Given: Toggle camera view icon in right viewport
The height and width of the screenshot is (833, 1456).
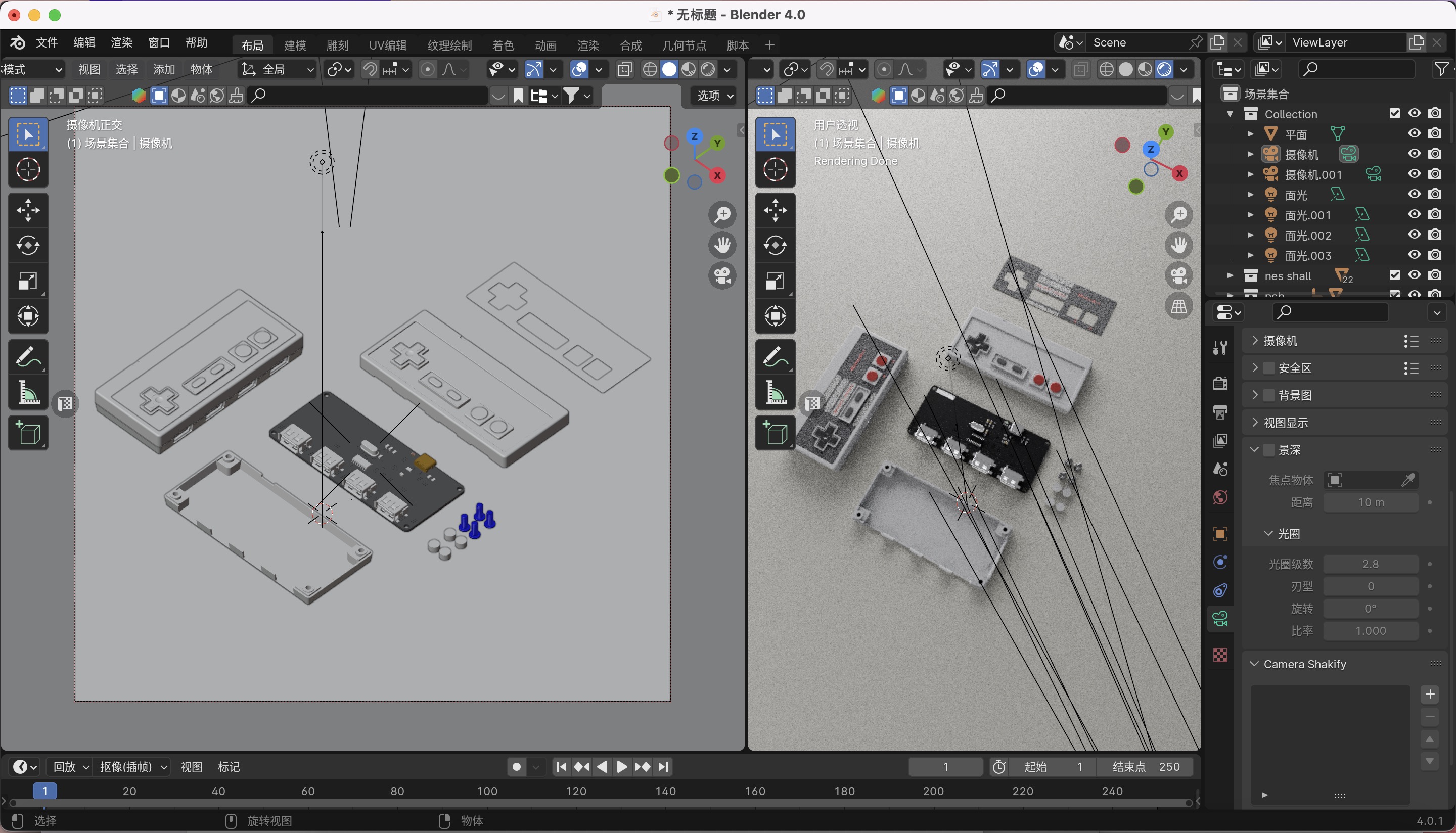Looking at the screenshot, I should pyautogui.click(x=1179, y=276).
